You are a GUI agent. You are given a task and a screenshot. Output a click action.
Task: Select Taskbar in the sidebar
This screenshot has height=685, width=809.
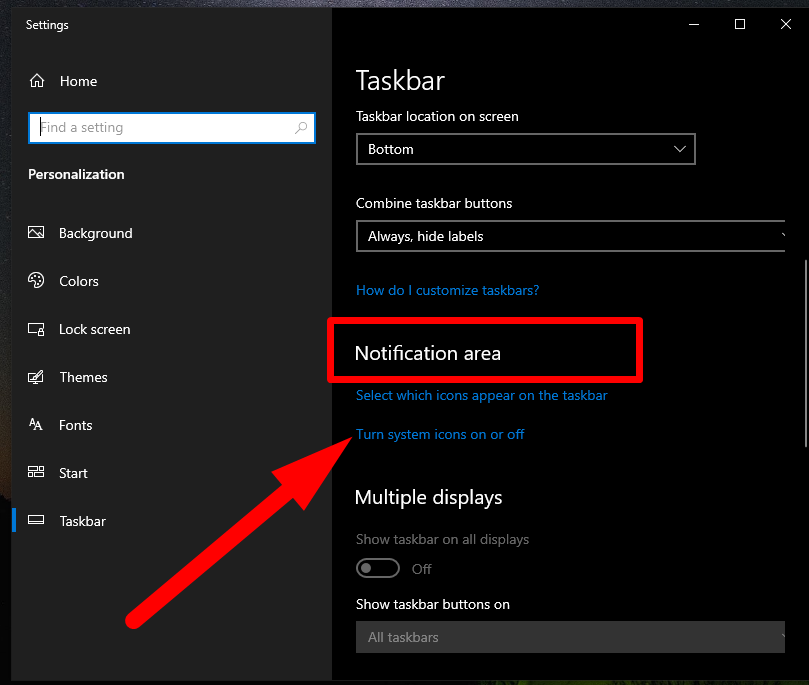pos(83,521)
